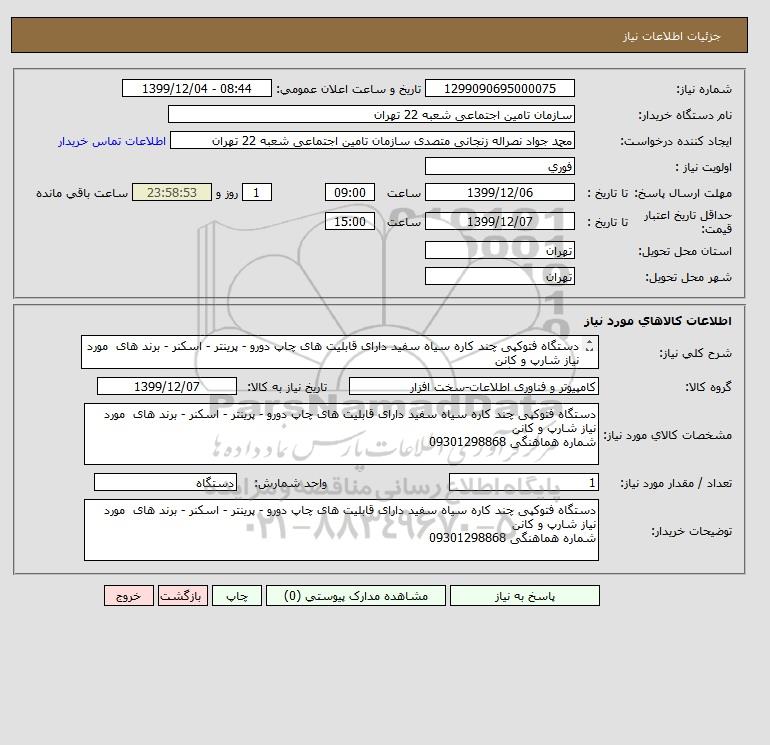Open 'اطلاعات تماس خریدار' link
The width and height of the screenshot is (770, 745).
click(112, 141)
